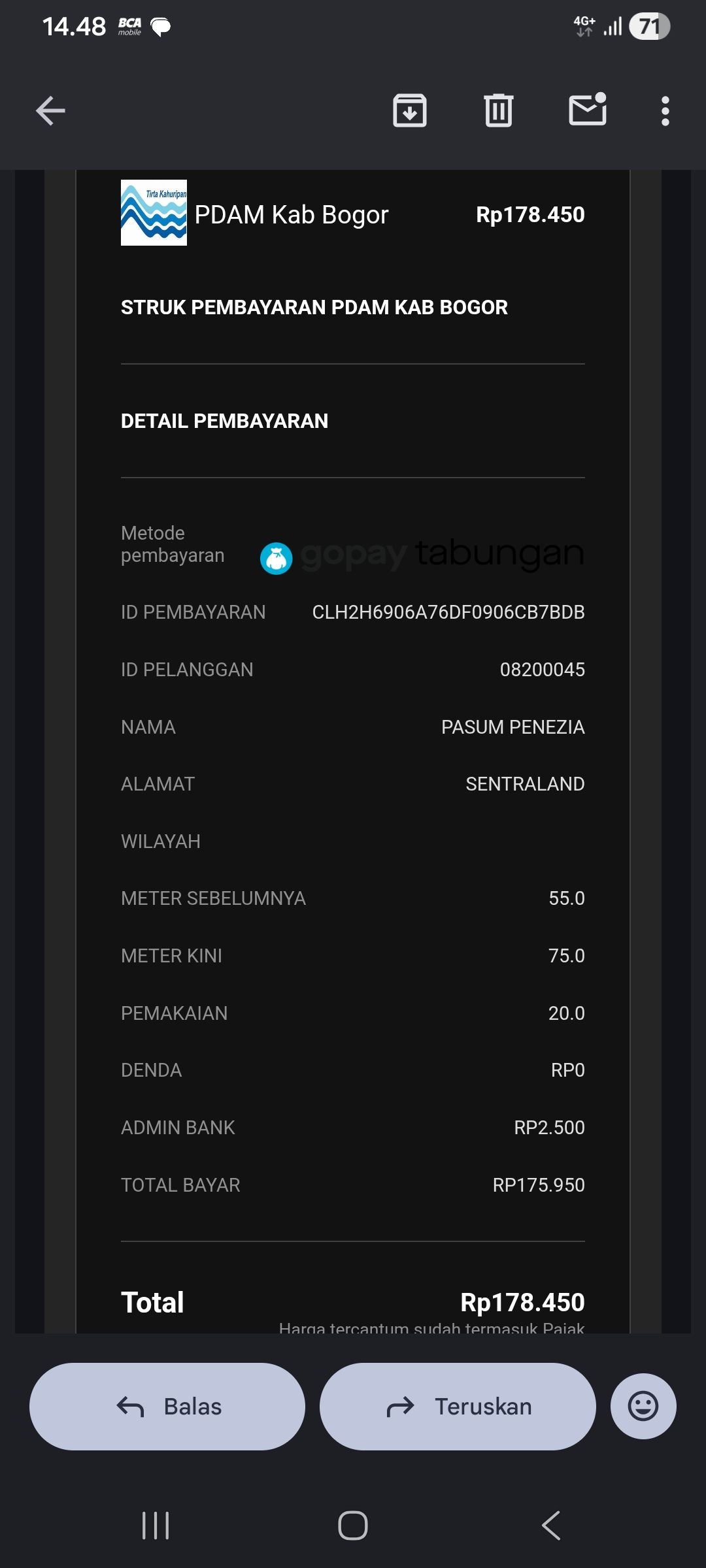Viewport: 706px width, 1568px height.
Task: Tap the Android back navigation button
Action: (551, 1526)
